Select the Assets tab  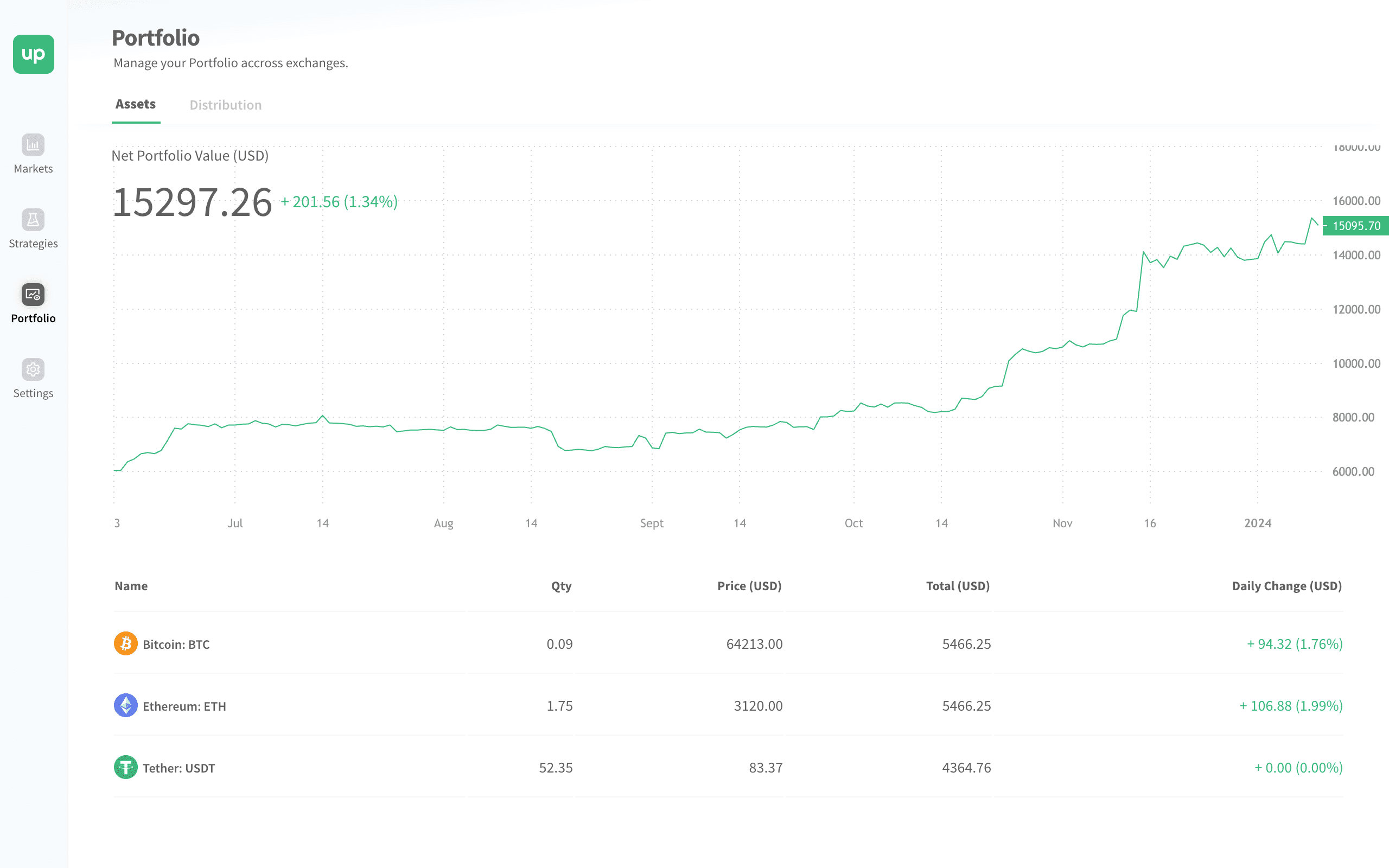coord(136,105)
